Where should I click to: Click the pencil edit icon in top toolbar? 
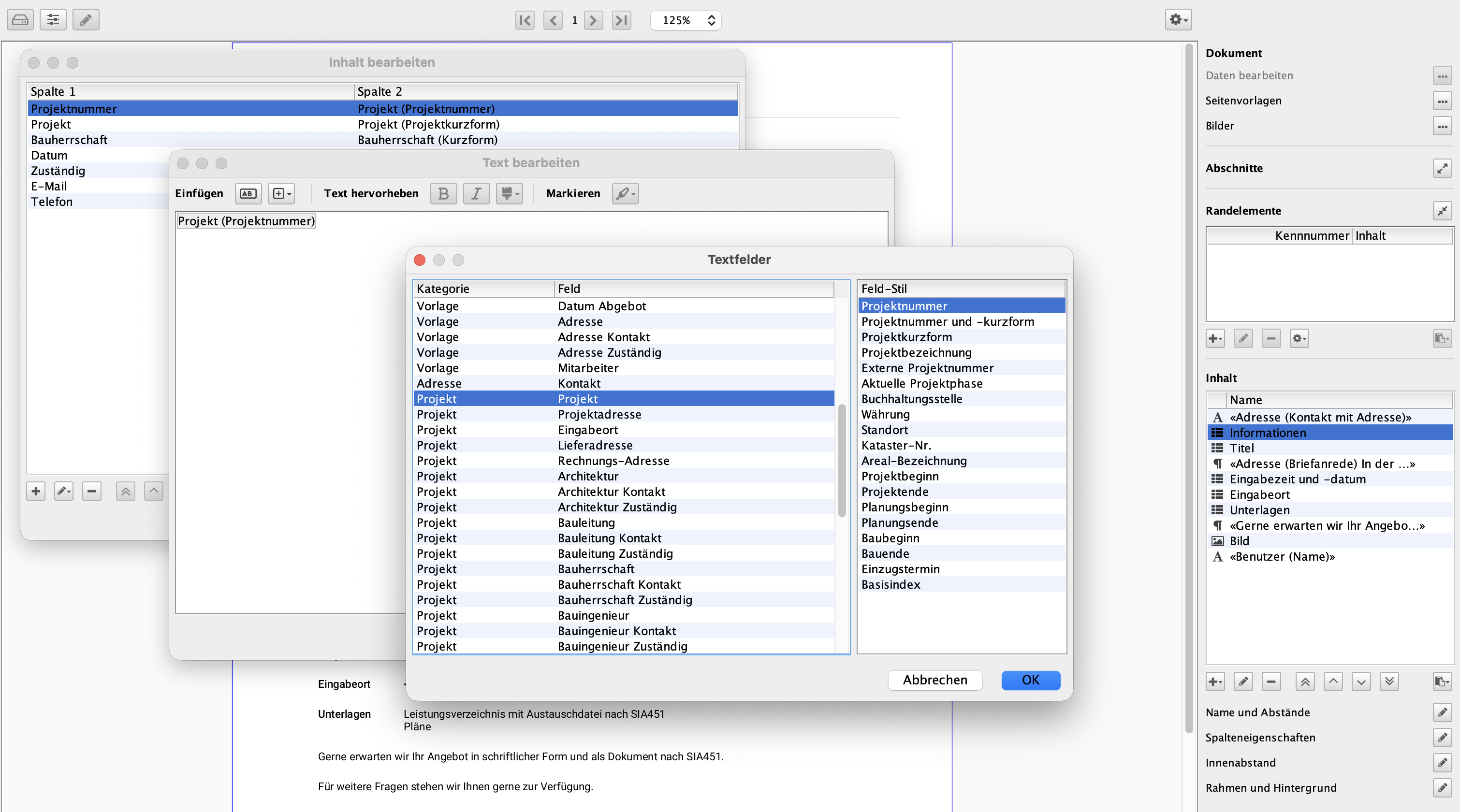pos(86,20)
